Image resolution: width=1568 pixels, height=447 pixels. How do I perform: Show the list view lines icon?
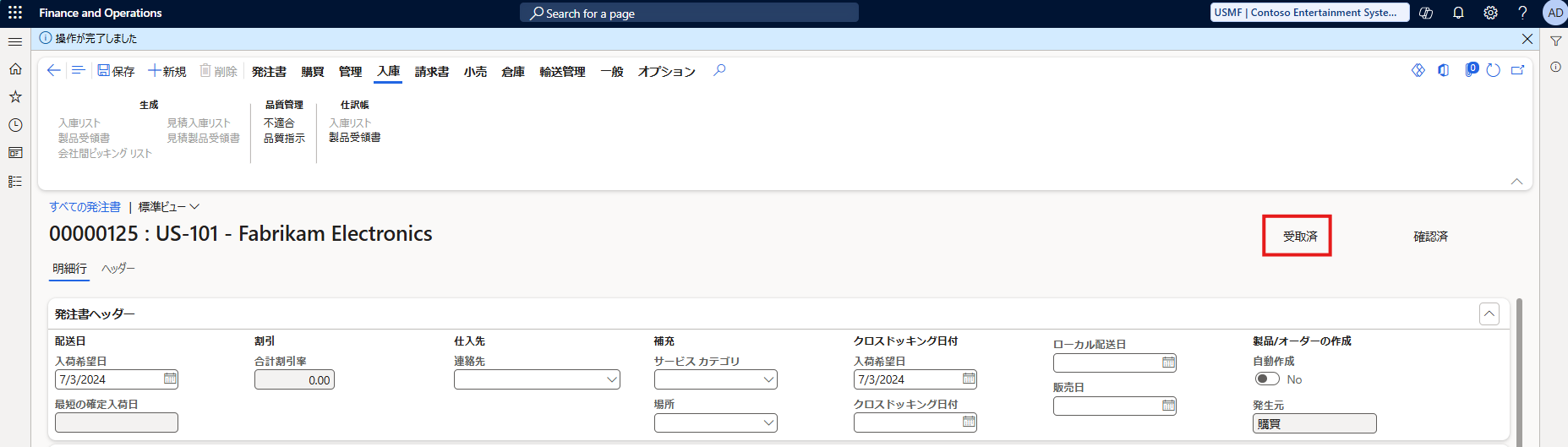click(x=78, y=71)
